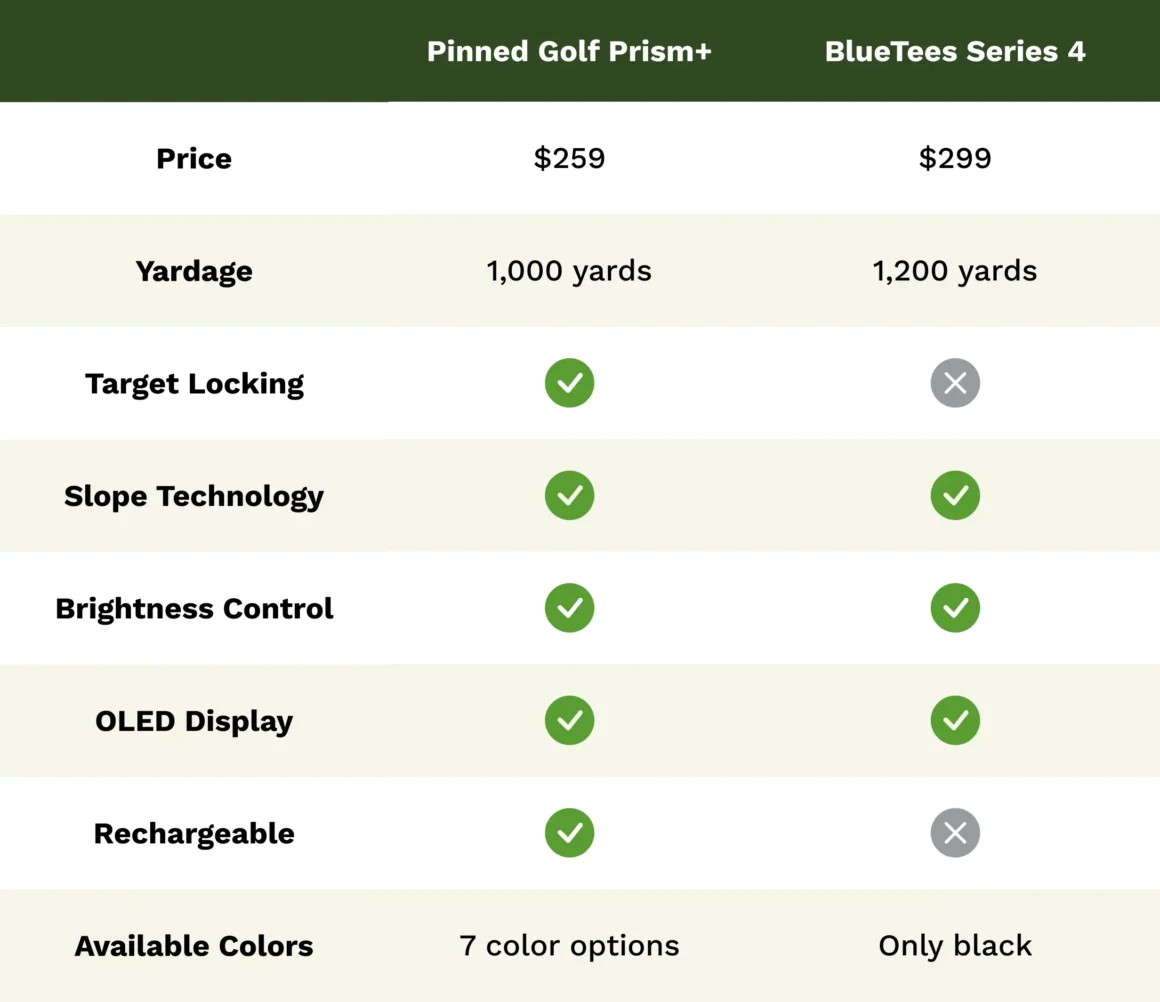Click the 1,200 yards value
The image size is (1160, 1002).
pyautogui.click(x=955, y=271)
